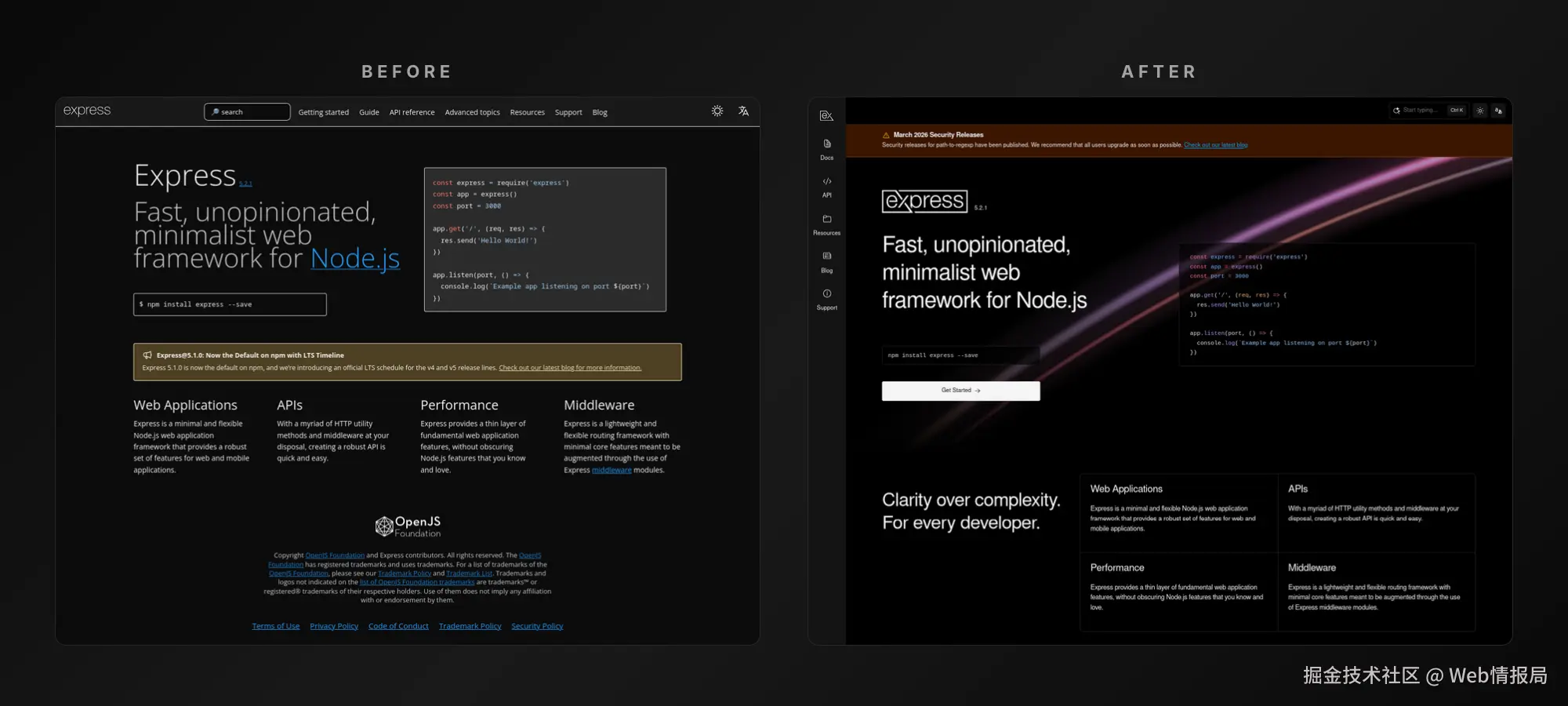The width and height of the screenshot is (1568, 706).
Task: Select the APIs card in the After panel
Action: pos(1377,513)
